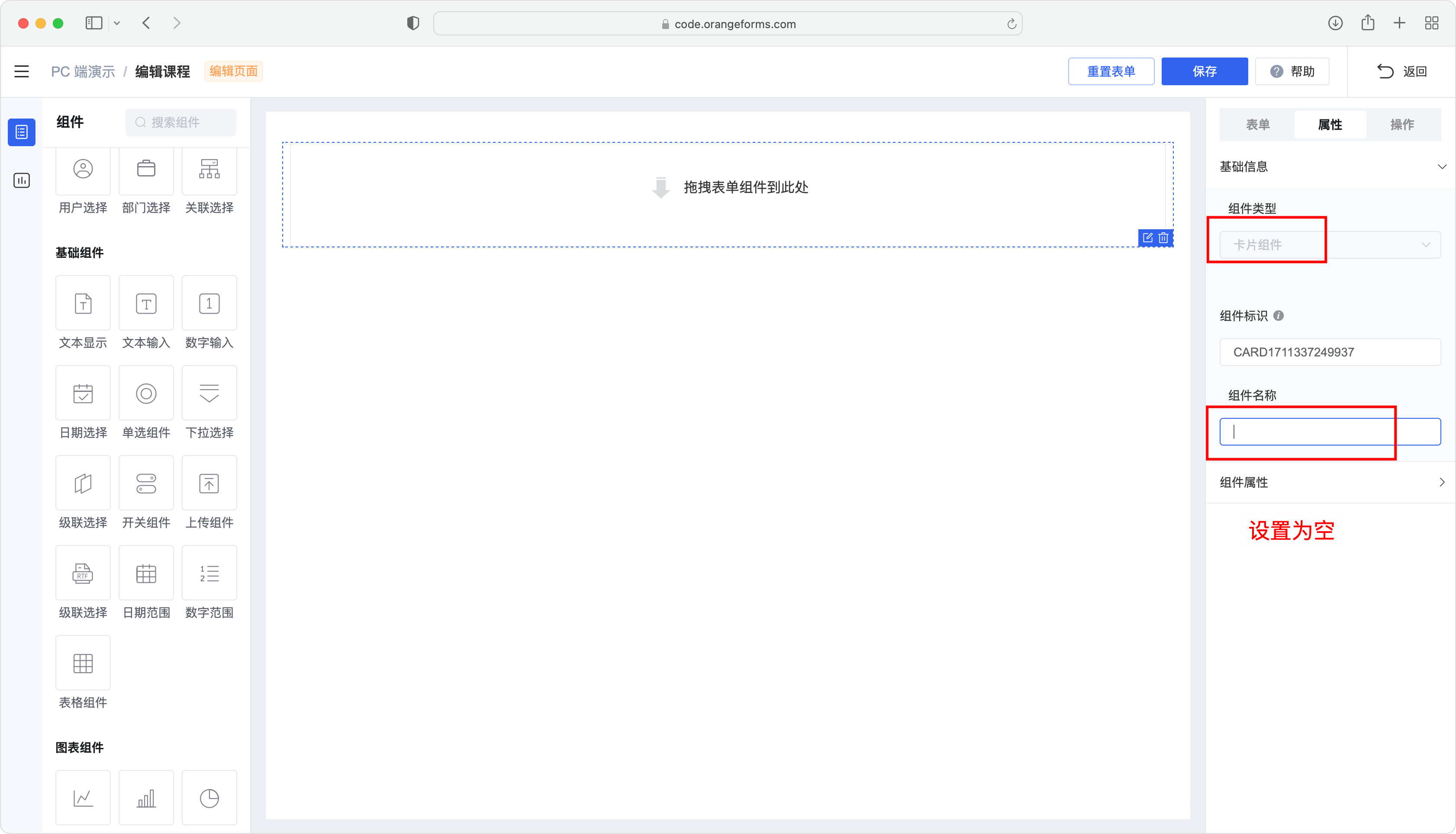This screenshot has width=1456, height=834.
Task: Click the privacy shield icon
Action: (x=412, y=23)
